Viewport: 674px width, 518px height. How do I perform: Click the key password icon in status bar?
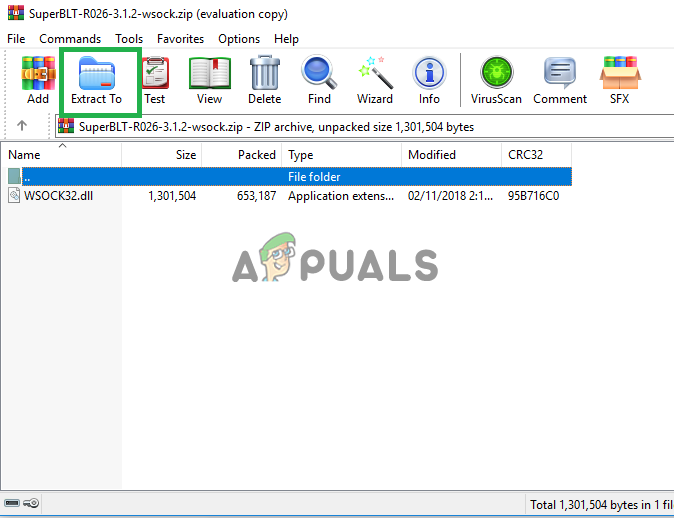31,503
